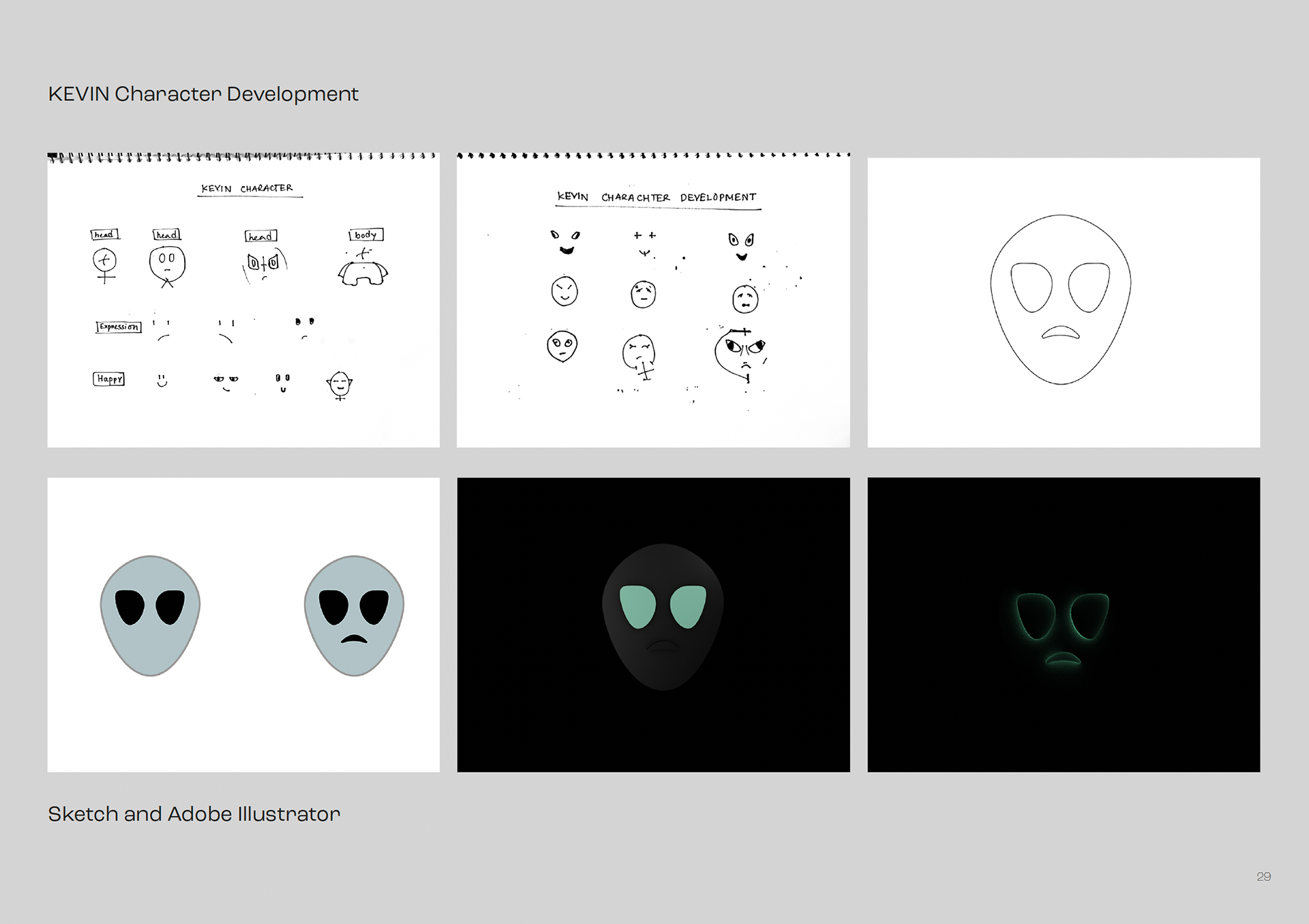The height and width of the screenshot is (924, 1309).
Task: Click the glowing green mouth outline
Action: pyautogui.click(x=1063, y=659)
